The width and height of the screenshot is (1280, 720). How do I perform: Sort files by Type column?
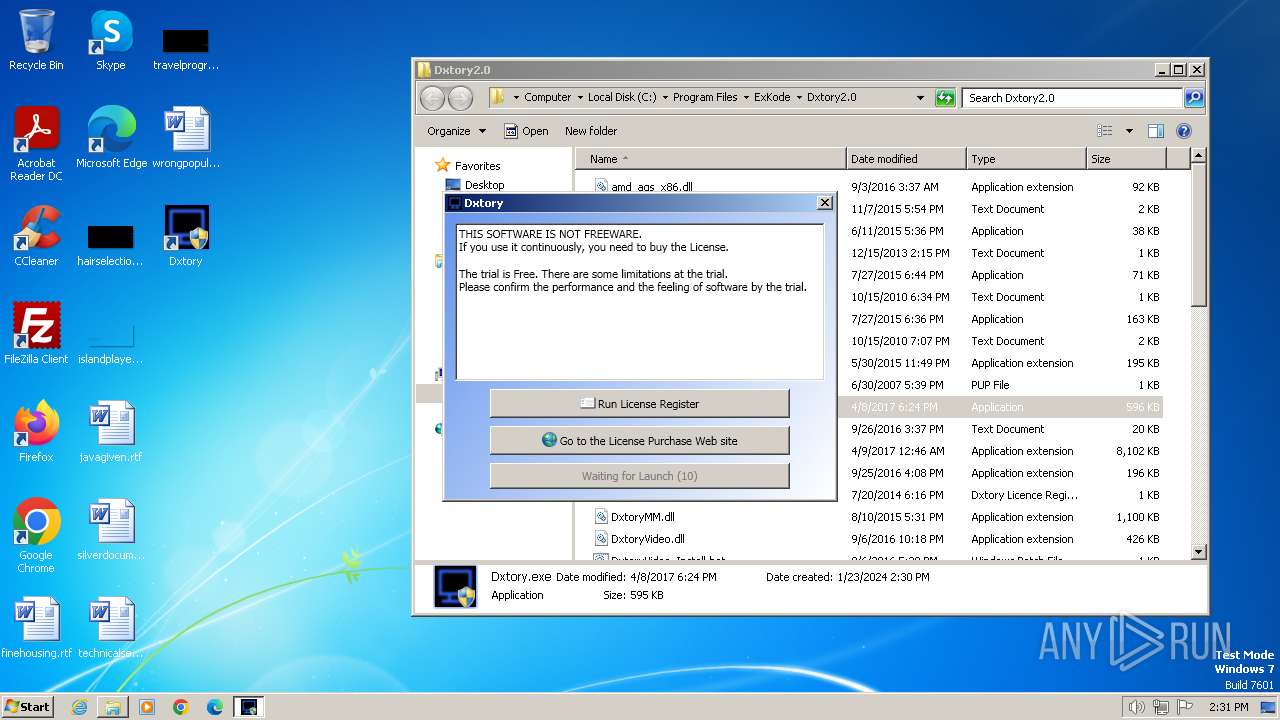[x=1026, y=159]
